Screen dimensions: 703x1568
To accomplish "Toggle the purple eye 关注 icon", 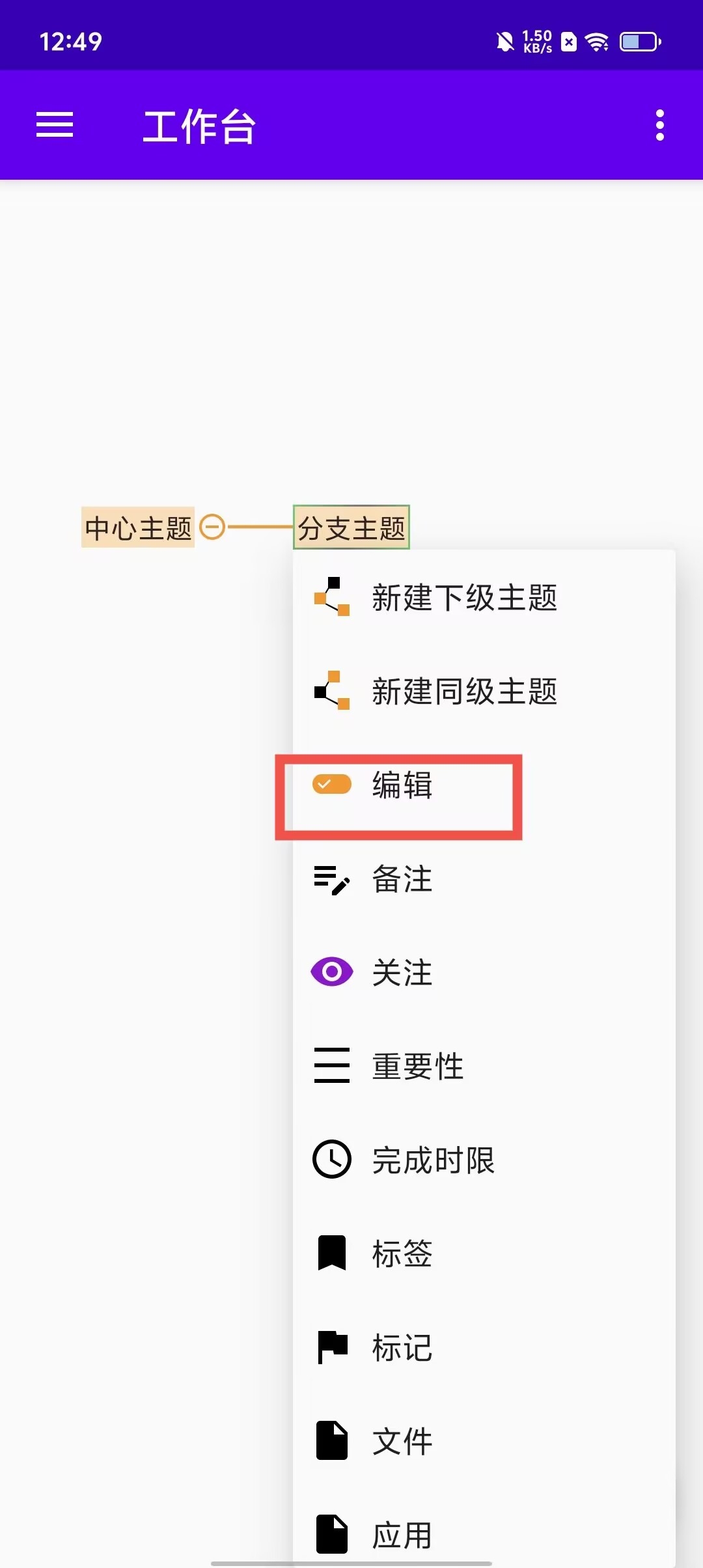I will point(332,972).
